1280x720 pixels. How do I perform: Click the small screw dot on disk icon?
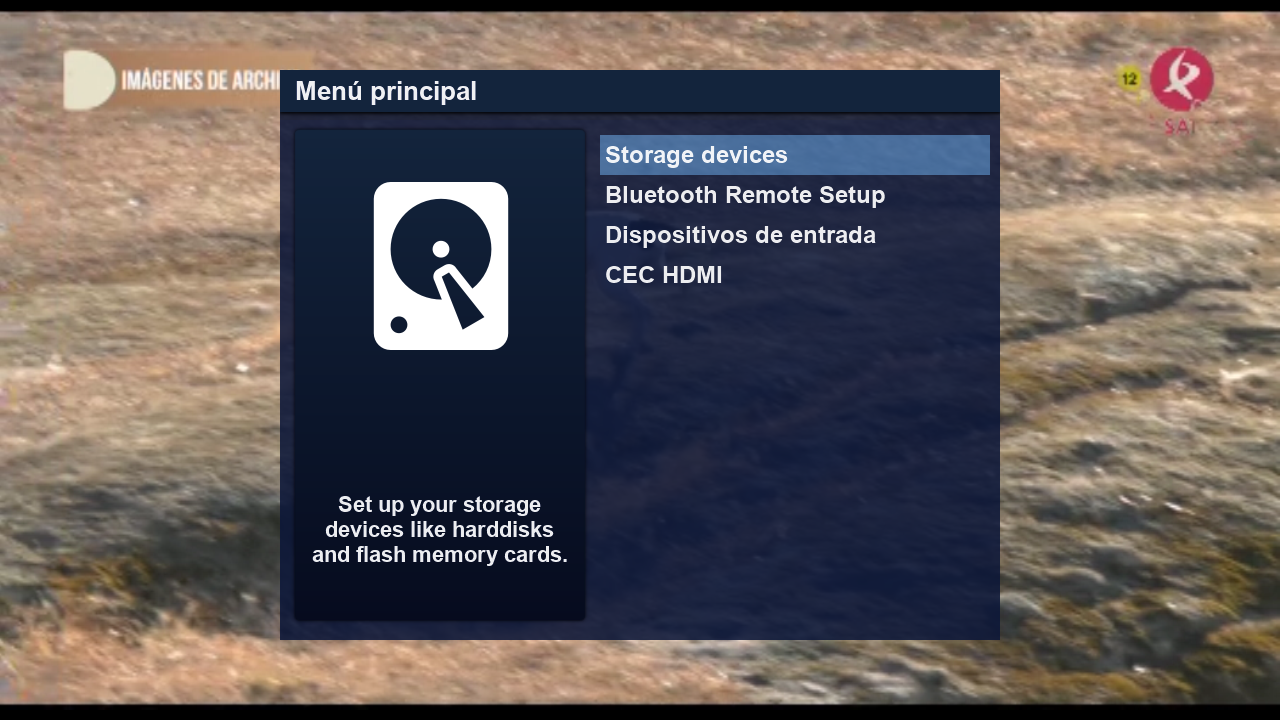pos(399,324)
